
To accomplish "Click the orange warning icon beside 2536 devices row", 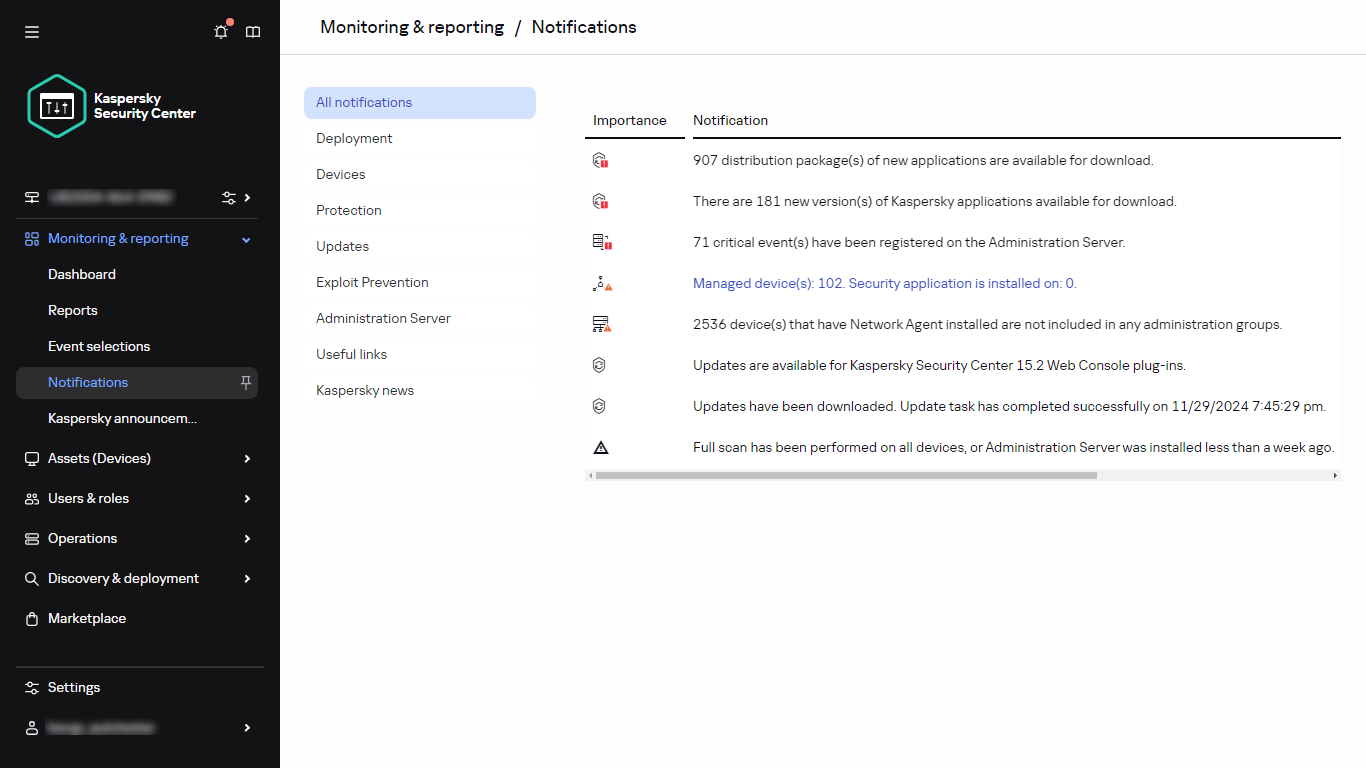I will tap(601, 323).
